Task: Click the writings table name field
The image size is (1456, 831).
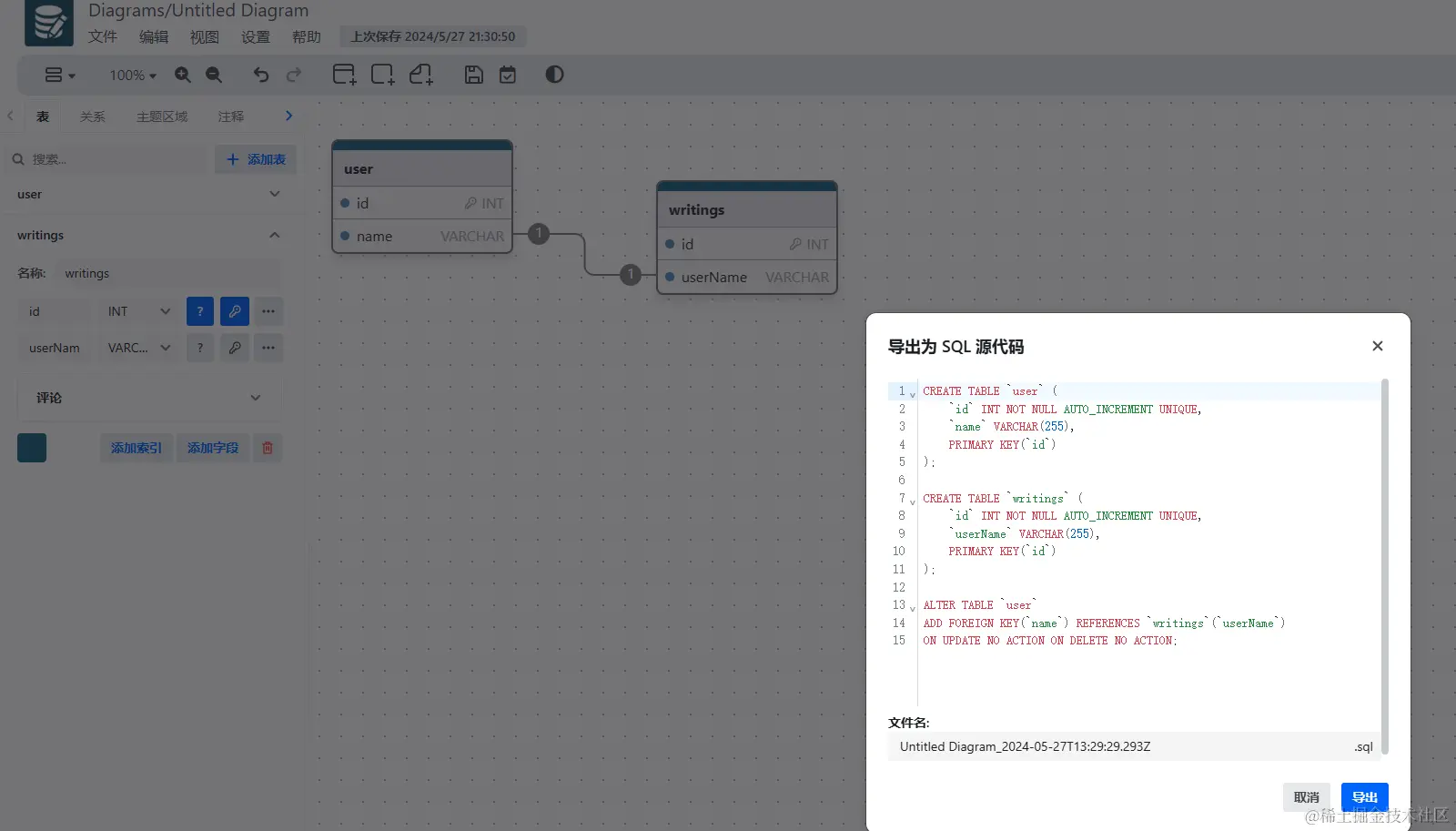Action: (x=168, y=273)
